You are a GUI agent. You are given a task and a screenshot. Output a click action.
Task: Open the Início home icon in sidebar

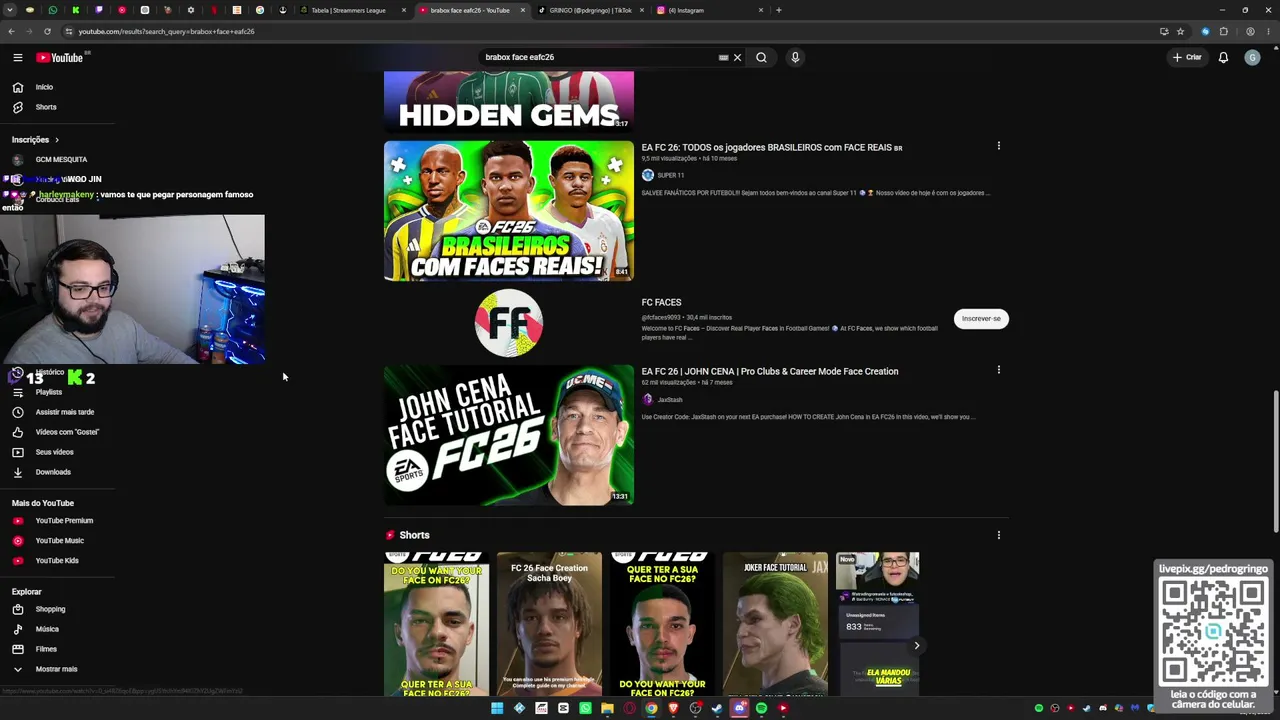point(17,87)
